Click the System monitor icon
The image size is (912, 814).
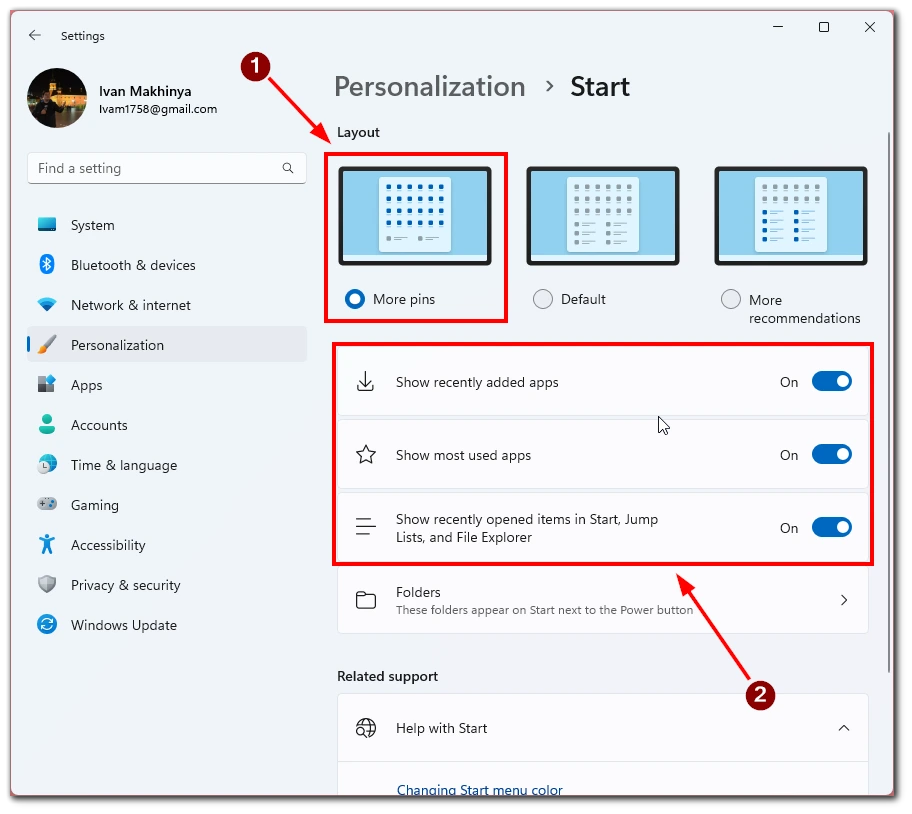[x=47, y=224]
